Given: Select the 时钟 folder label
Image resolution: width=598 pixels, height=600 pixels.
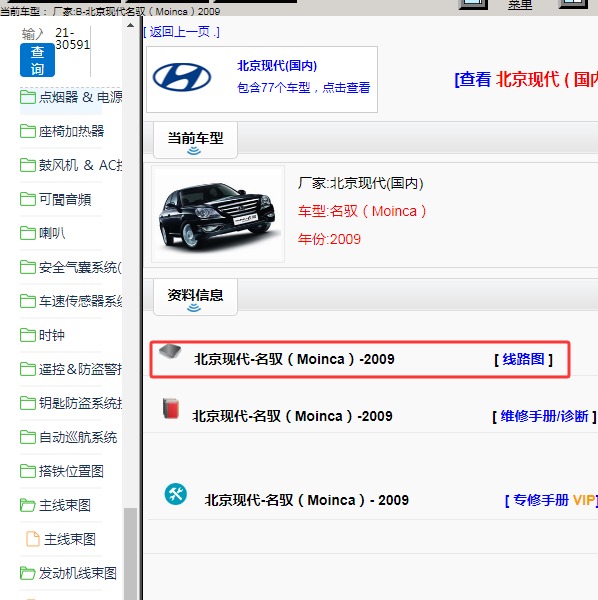Looking at the screenshot, I should pyautogui.click(x=52, y=335).
